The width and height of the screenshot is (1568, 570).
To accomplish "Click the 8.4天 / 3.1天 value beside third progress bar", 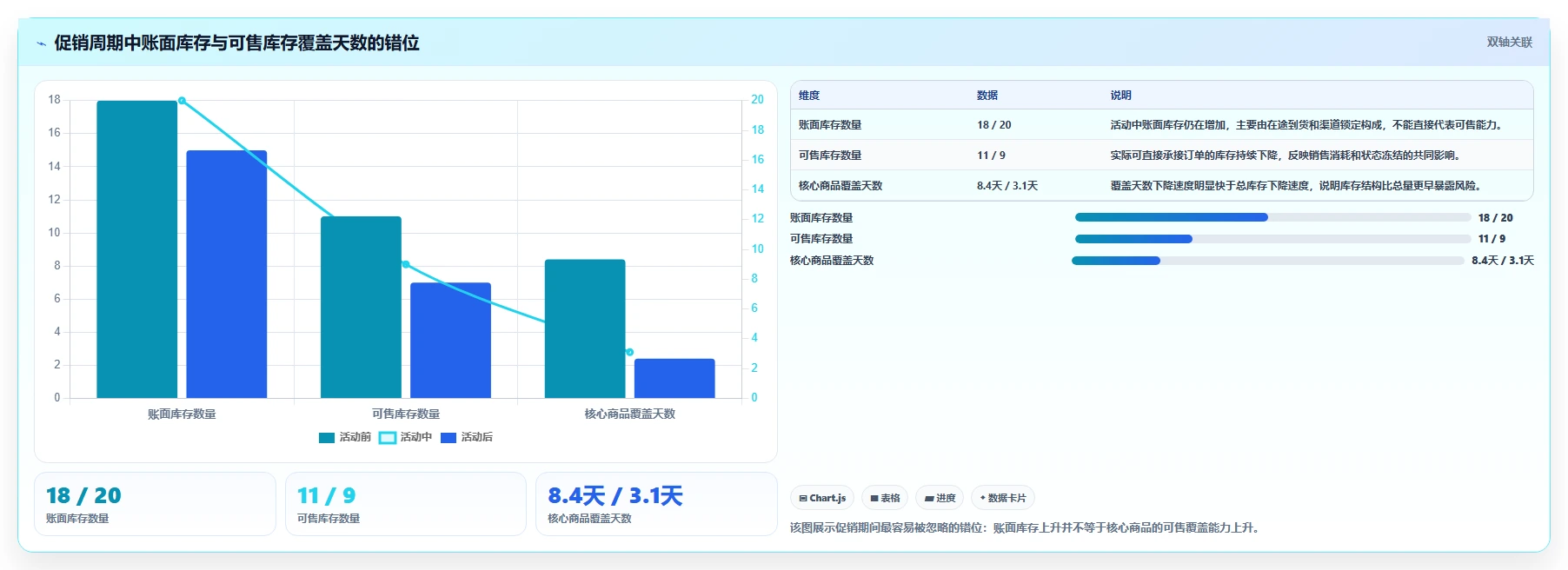I will click(x=1503, y=261).
